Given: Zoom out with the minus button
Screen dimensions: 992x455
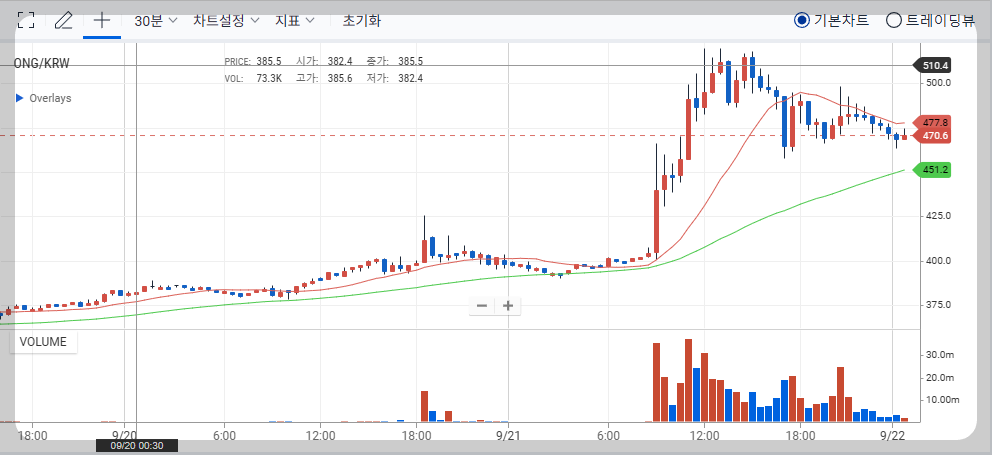Looking at the screenshot, I should pos(482,306).
